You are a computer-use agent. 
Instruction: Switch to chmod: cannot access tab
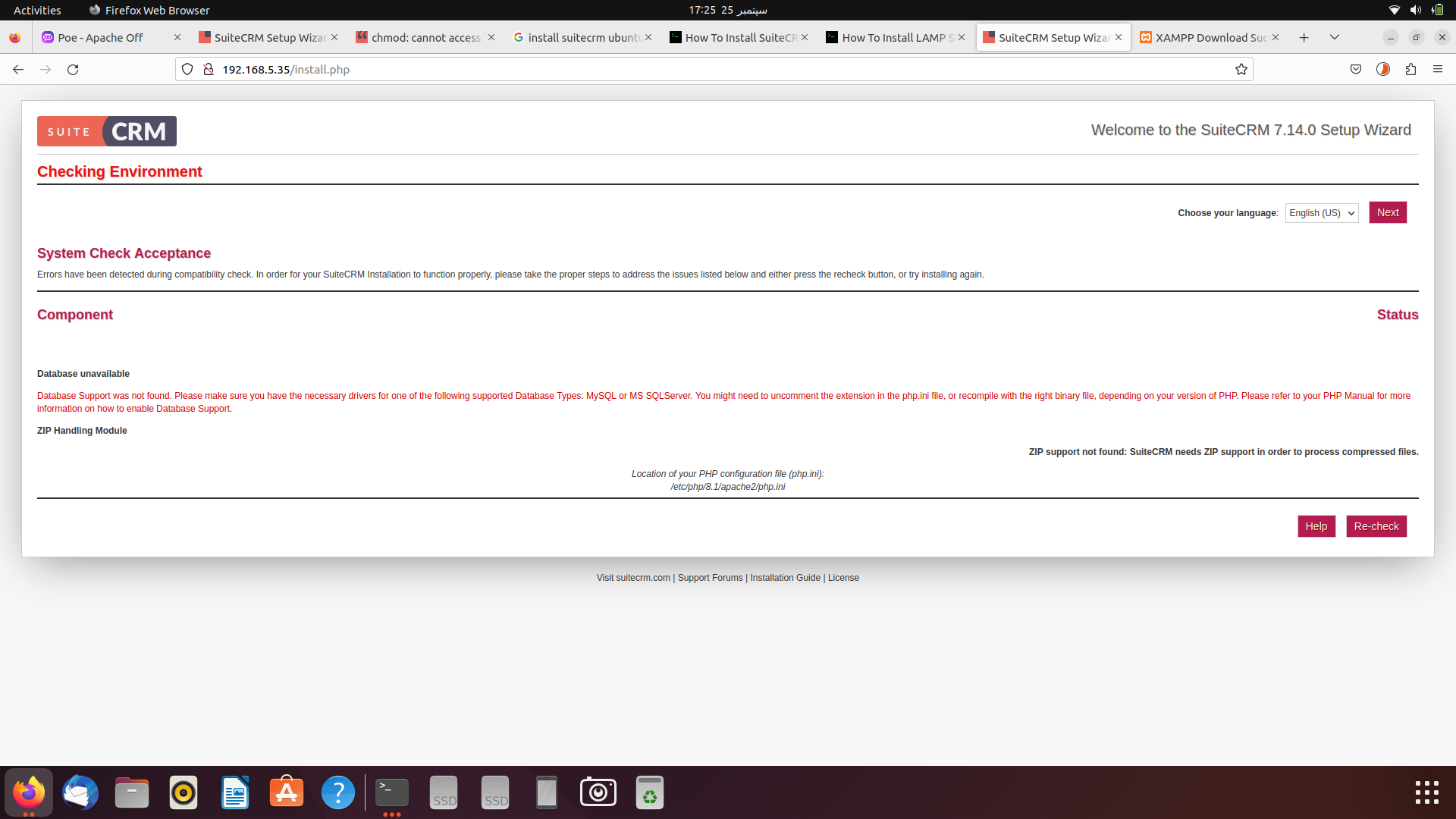[x=425, y=37]
